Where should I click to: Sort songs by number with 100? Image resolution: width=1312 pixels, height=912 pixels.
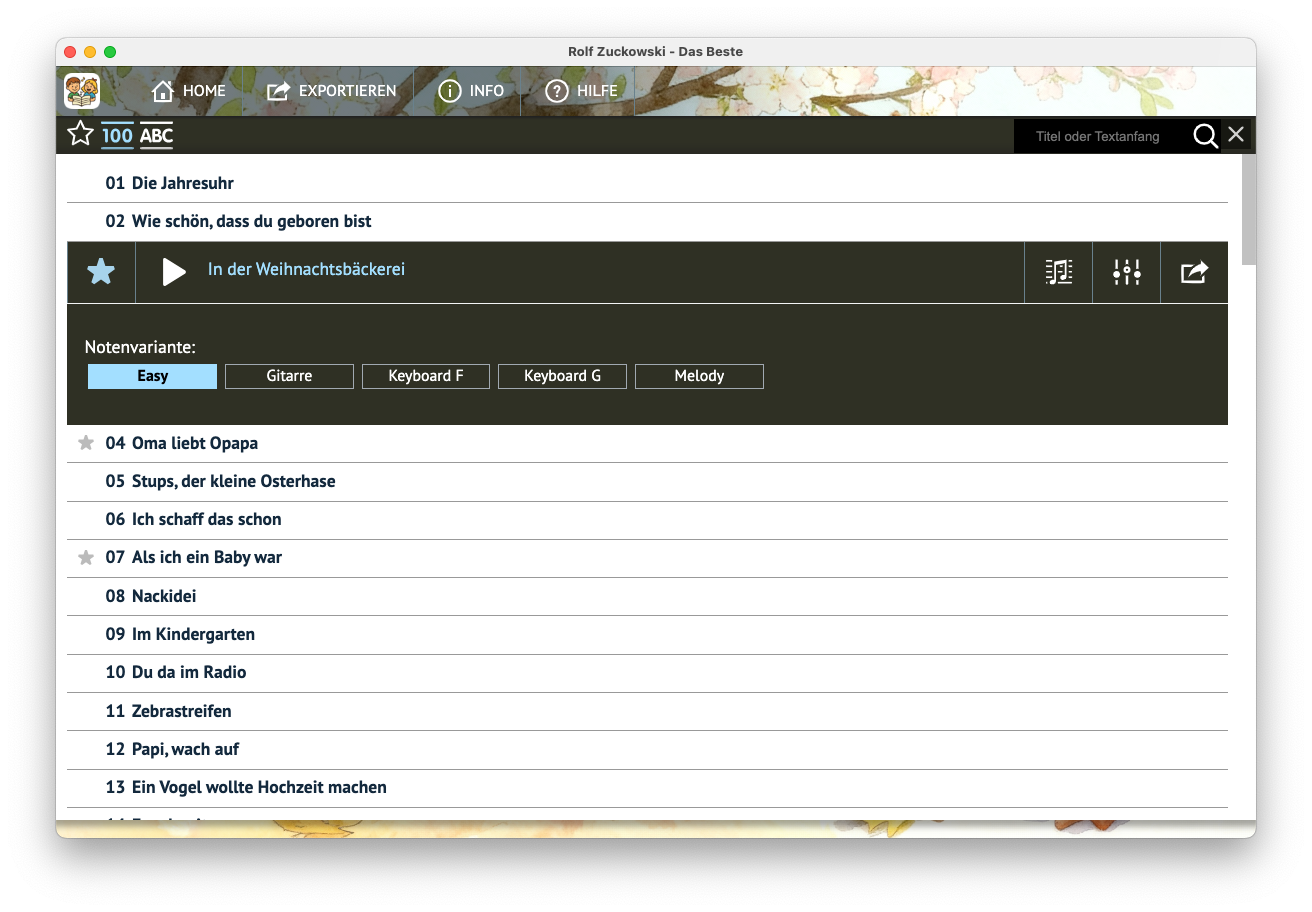(117, 136)
